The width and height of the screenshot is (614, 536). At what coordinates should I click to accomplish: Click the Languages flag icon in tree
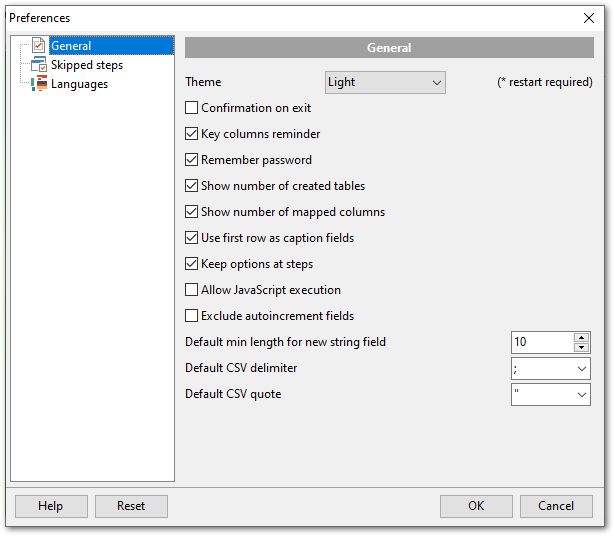(39, 84)
